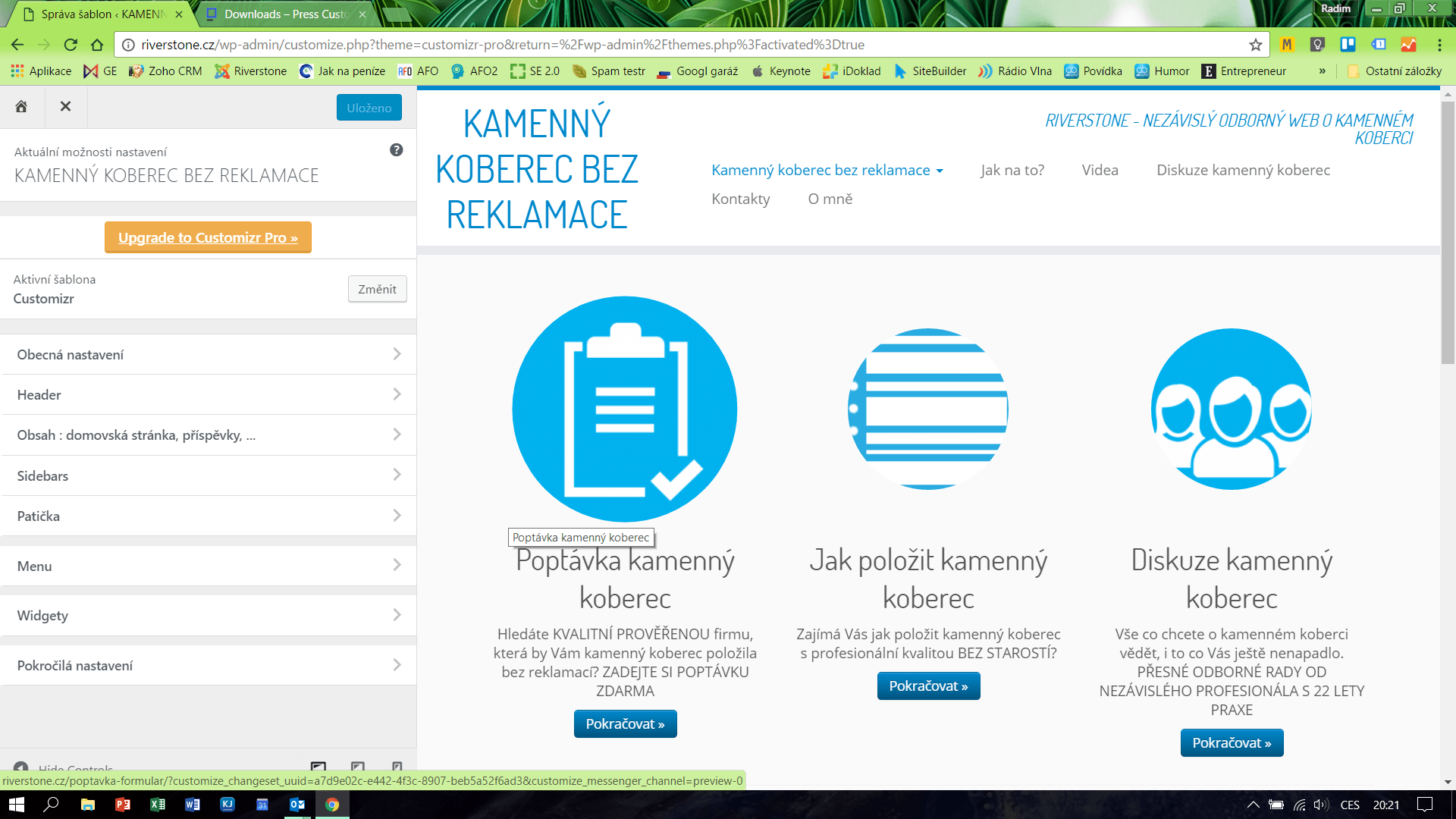
Task: Click Pokračovat under Poptávka kamenný koberec
Action: 625,723
